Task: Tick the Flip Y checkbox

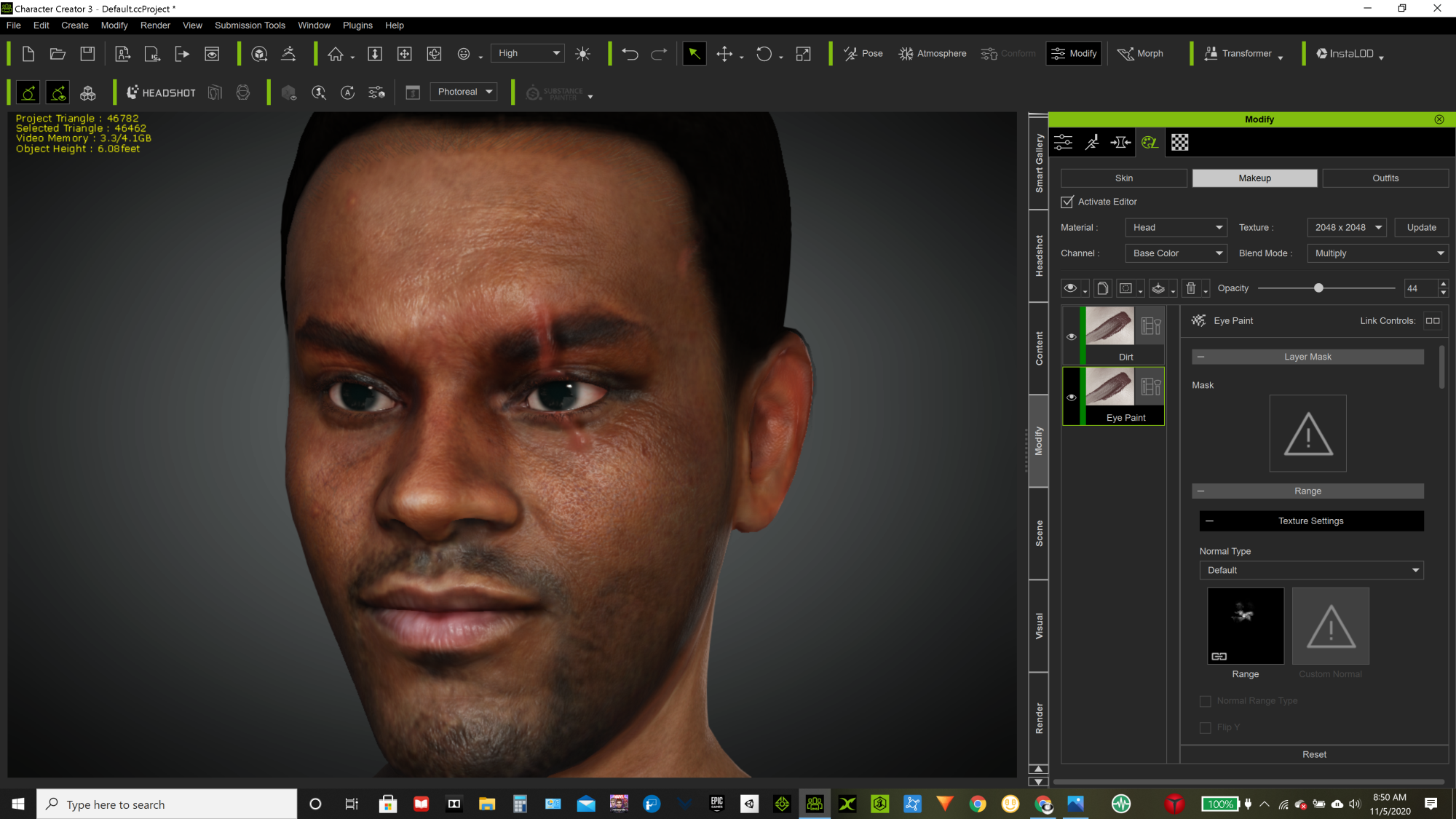Action: point(1206,727)
